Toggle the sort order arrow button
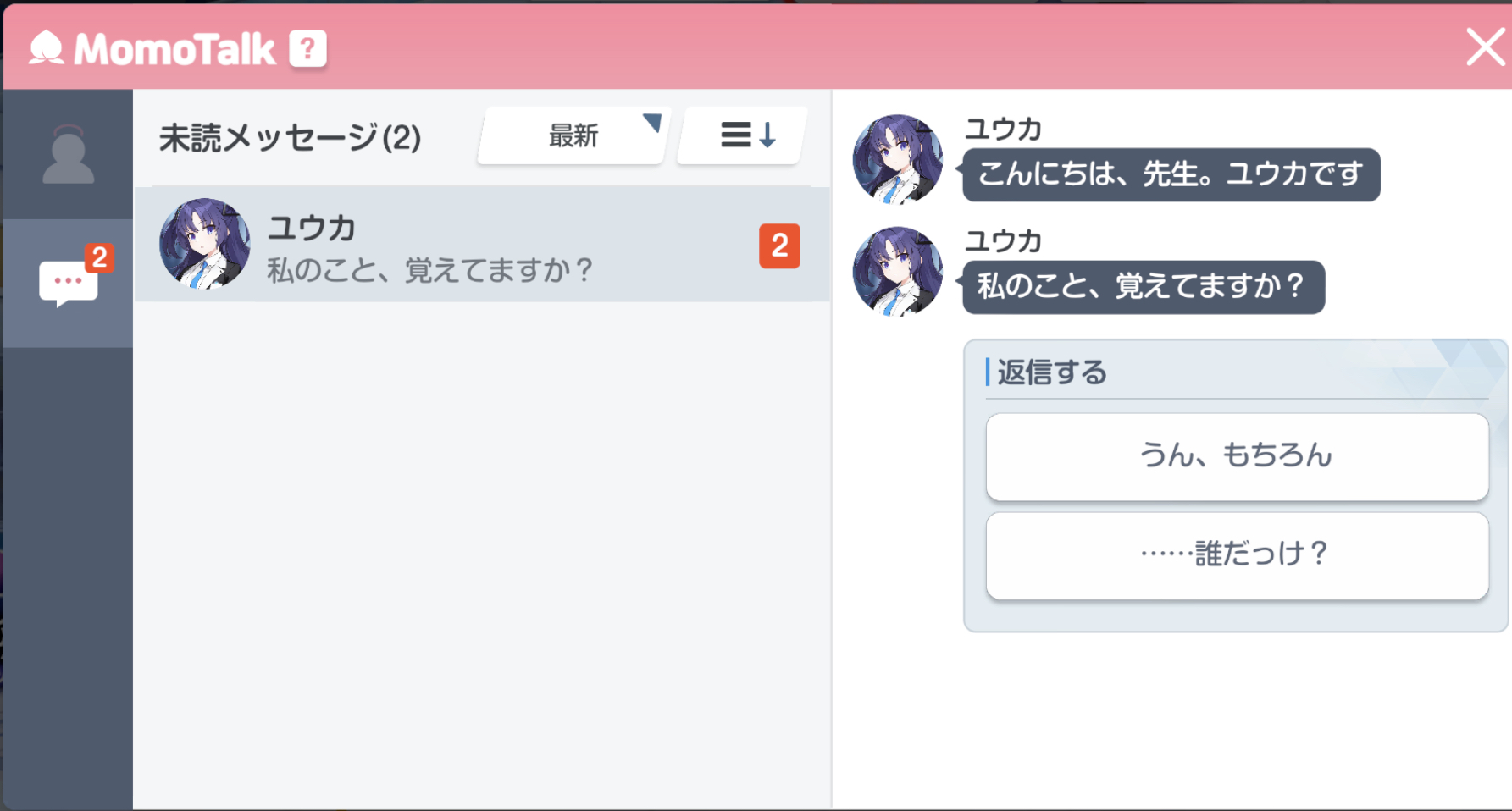The height and width of the screenshot is (811, 1512). point(743,135)
